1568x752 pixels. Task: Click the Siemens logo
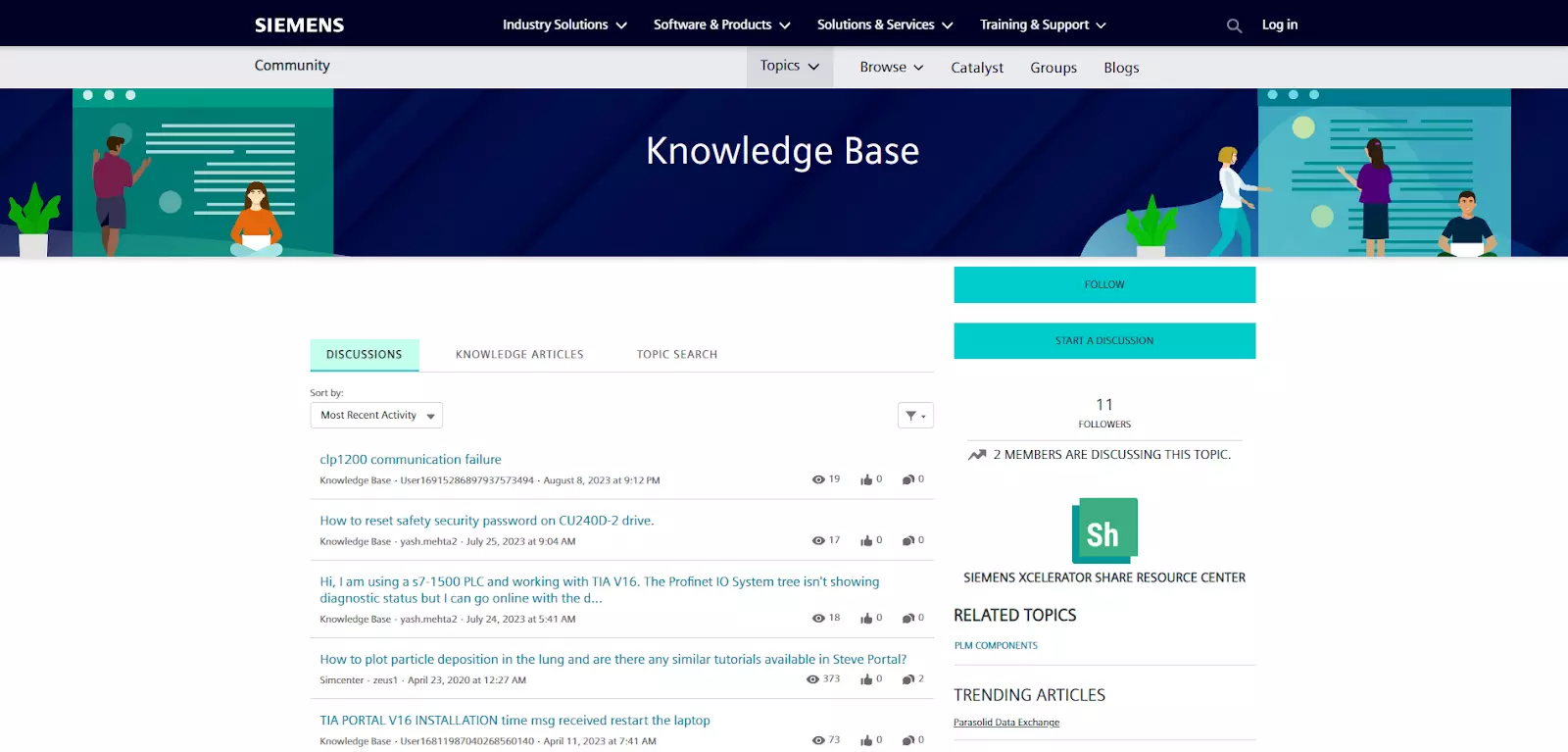(x=299, y=25)
